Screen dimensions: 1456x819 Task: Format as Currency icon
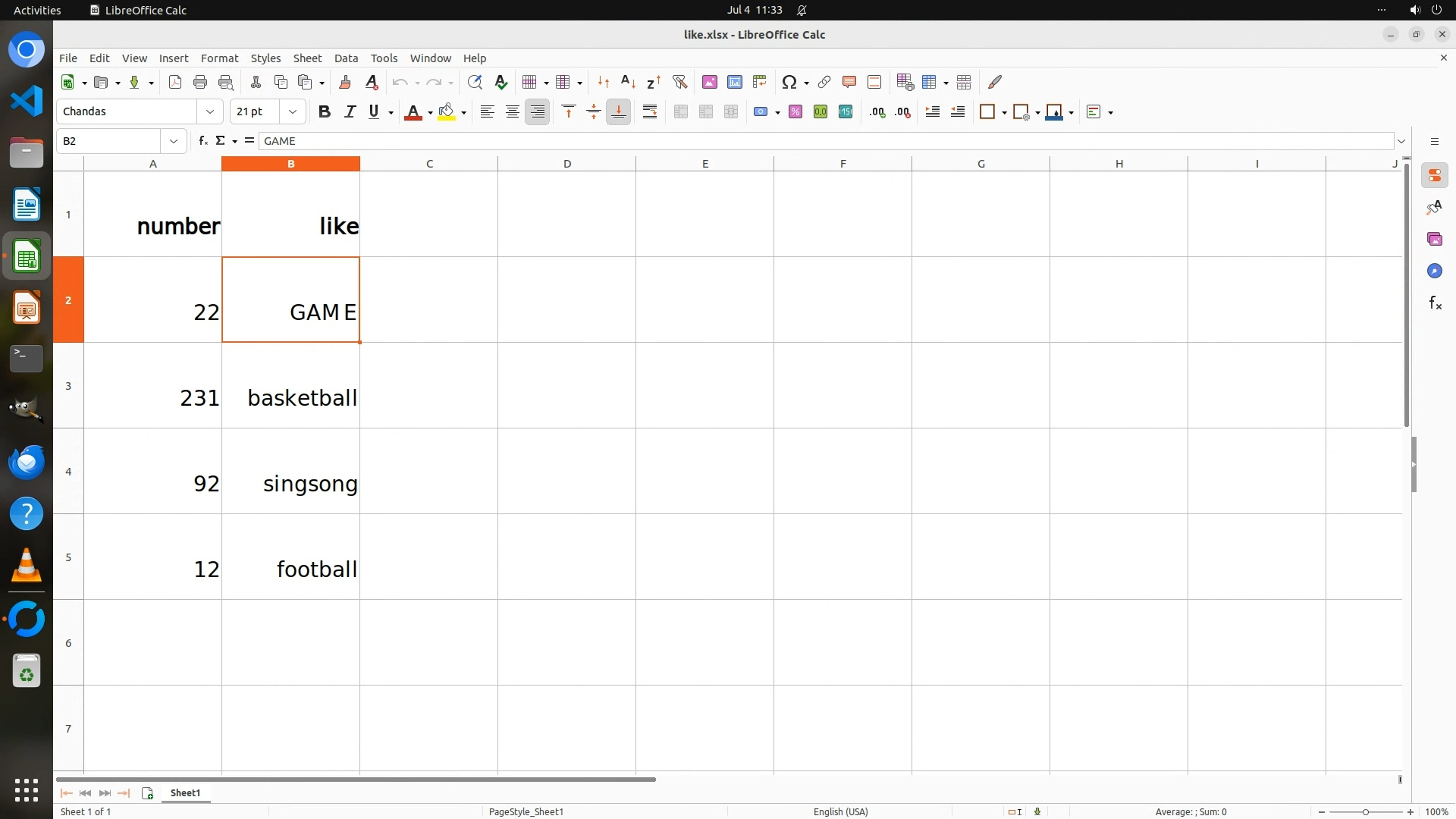(761, 112)
